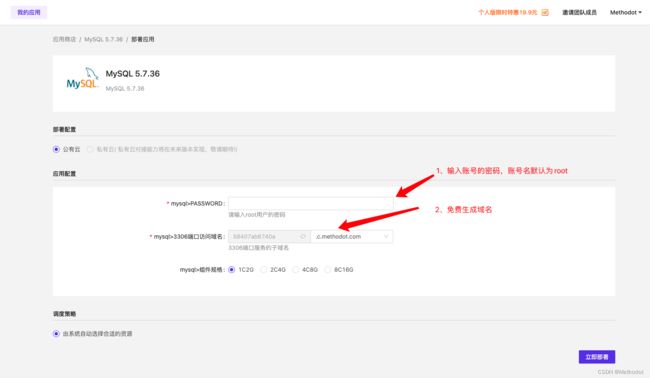This screenshot has width=650, height=378.
Task: Click the 应用配置 section heading
Action: [x=64, y=174]
